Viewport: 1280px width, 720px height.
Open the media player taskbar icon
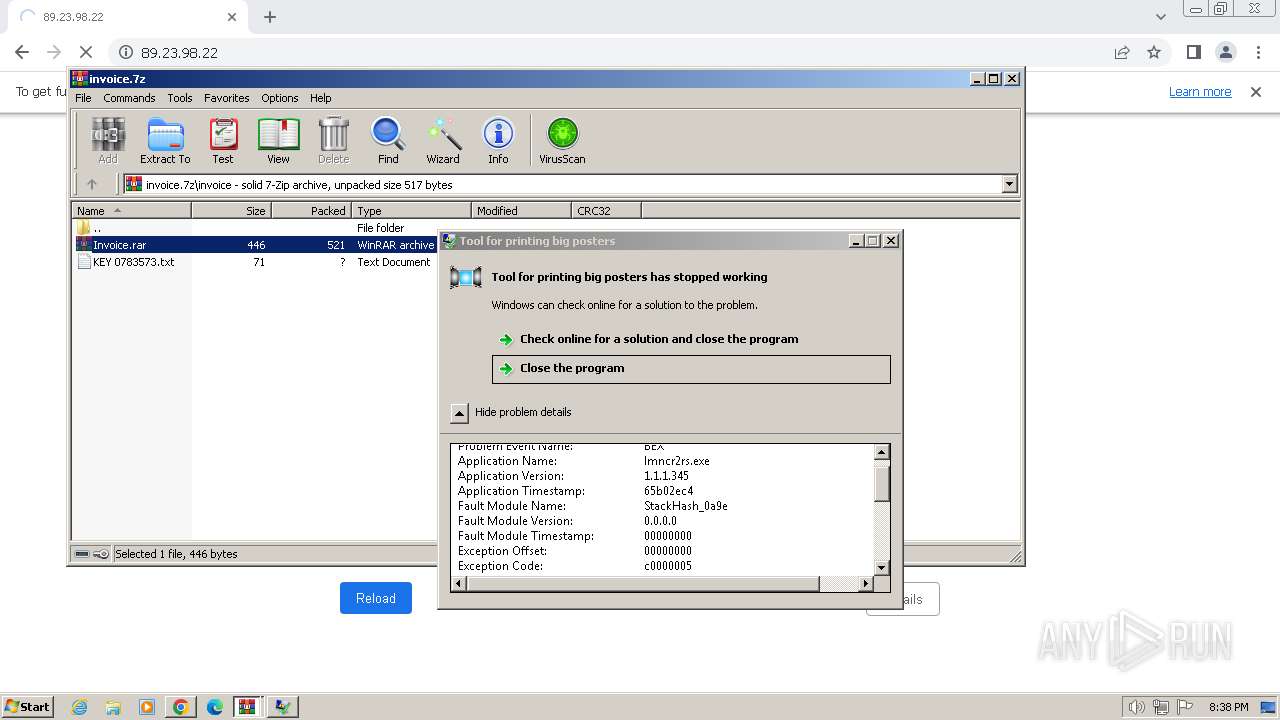tap(147, 707)
